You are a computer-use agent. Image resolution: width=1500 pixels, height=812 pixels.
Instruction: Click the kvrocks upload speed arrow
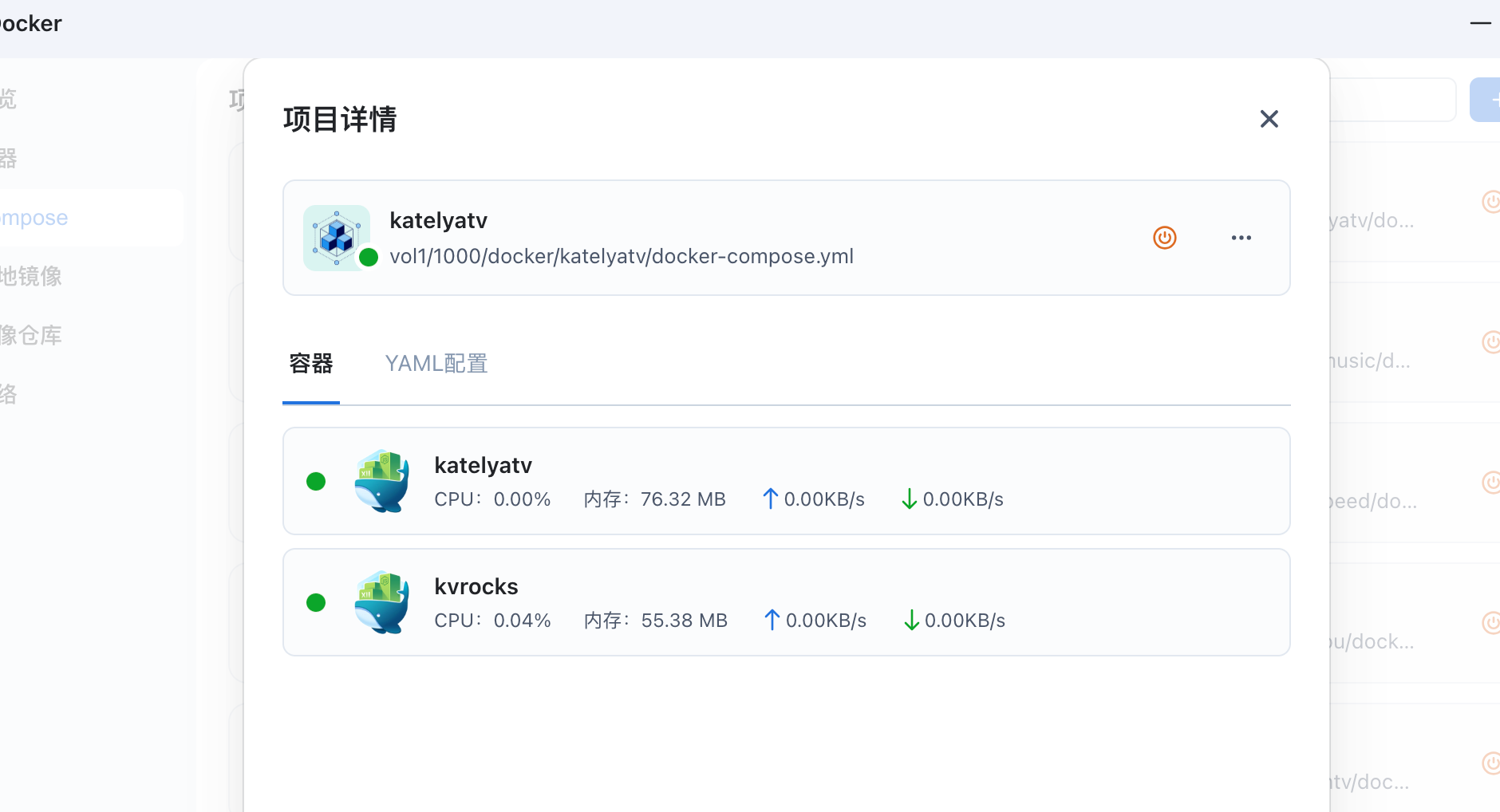pos(772,621)
